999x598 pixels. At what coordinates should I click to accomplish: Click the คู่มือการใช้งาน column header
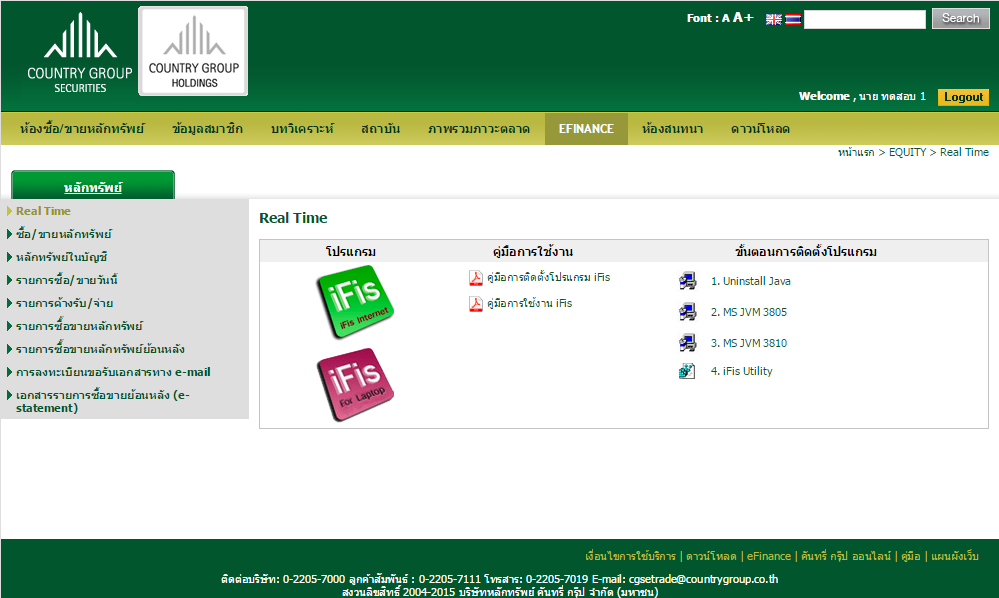533,252
